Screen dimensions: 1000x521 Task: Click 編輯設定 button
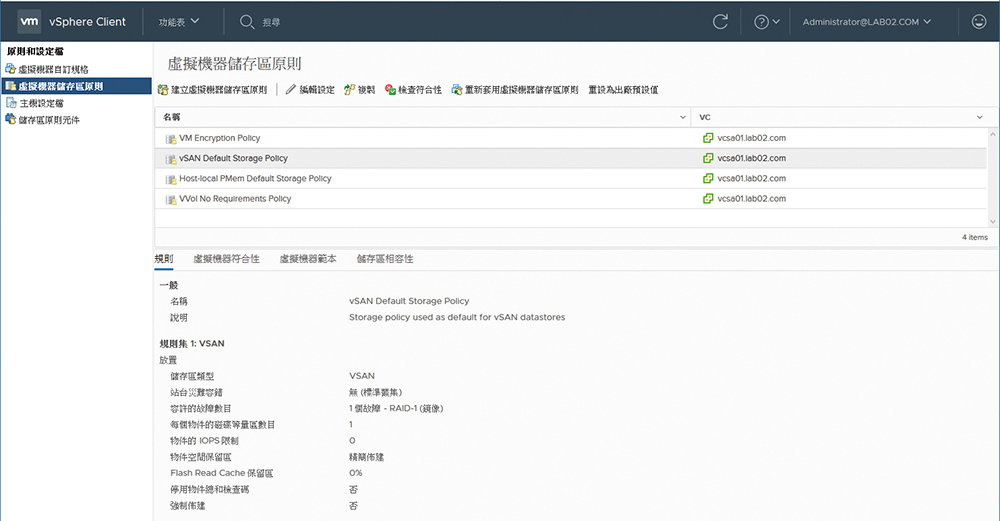310,90
